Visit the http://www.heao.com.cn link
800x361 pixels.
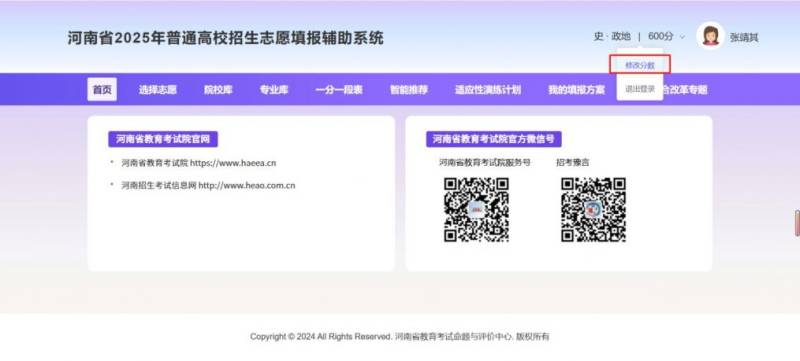click(x=247, y=186)
